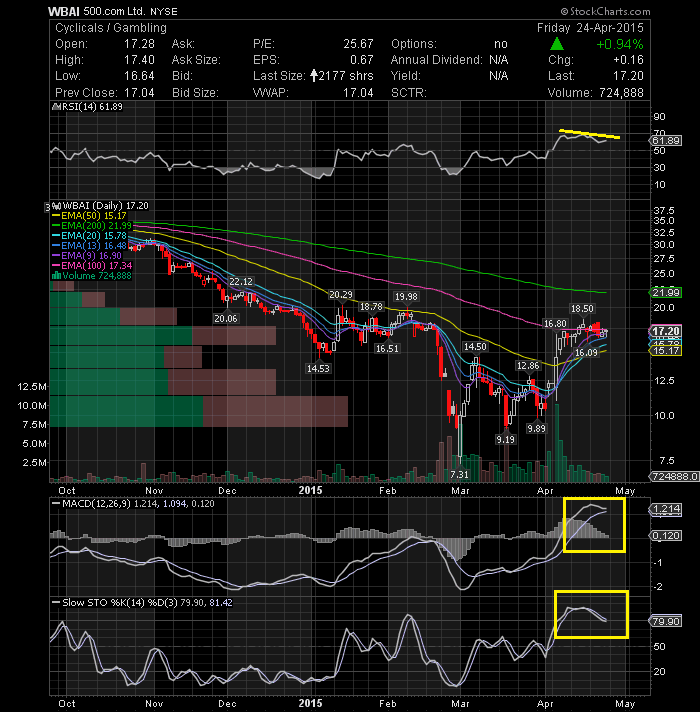Click the EPS value 0.67
Viewport: 700px width, 712px height.
[x=361, y=60]
